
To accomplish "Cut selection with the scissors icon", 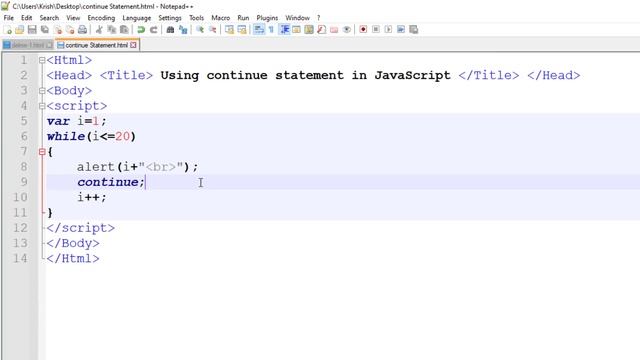I will click(99, 30).
